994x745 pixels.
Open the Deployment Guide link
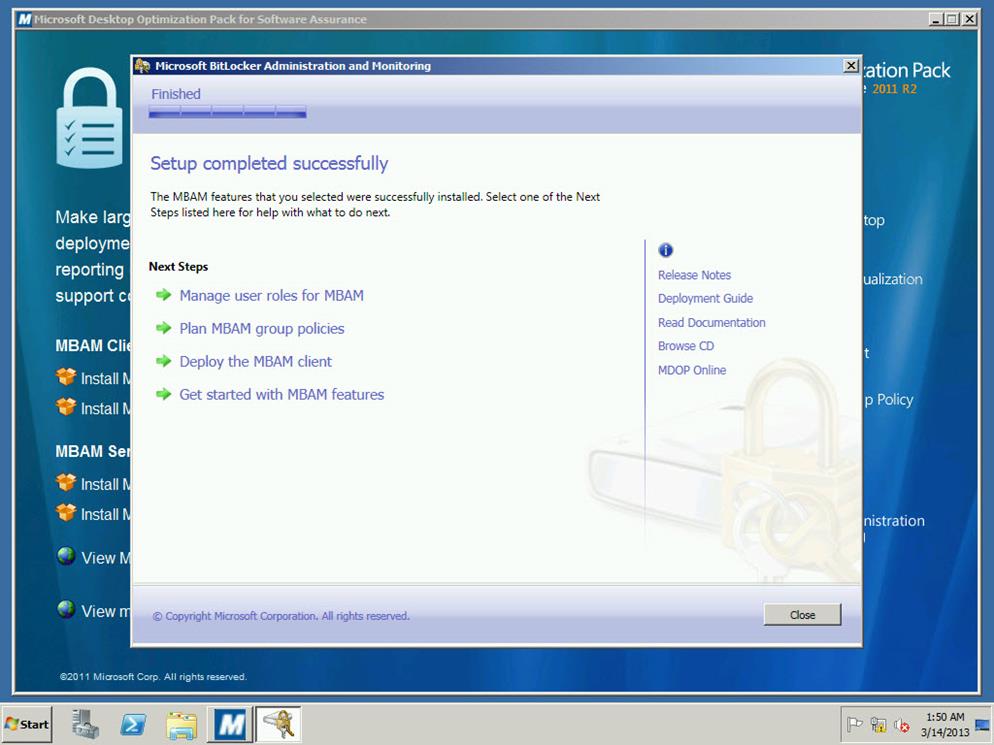pos(705,298)
